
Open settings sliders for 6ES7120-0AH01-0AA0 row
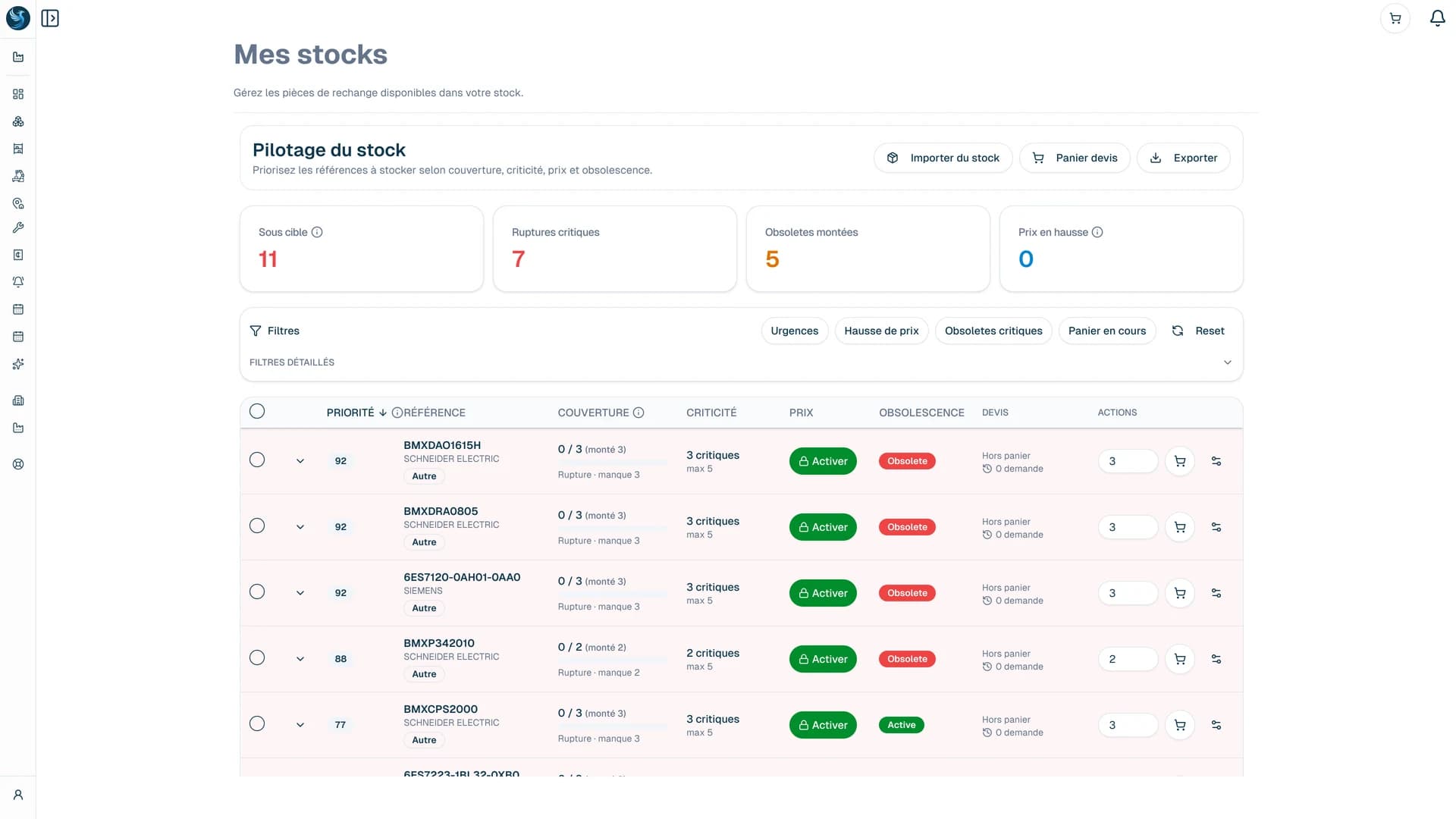click(x=1216, y=593)
